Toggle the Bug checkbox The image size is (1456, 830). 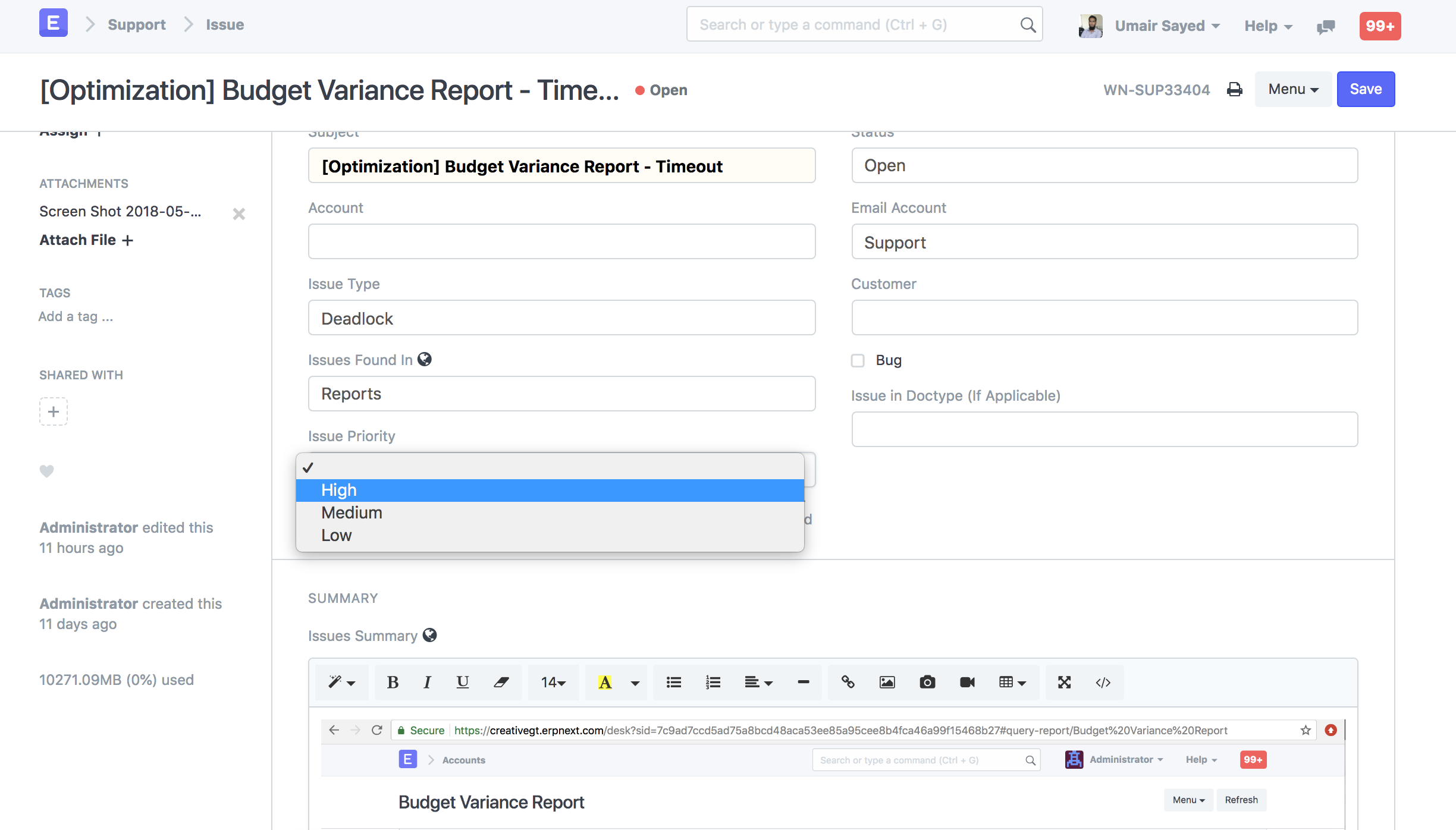858,360
